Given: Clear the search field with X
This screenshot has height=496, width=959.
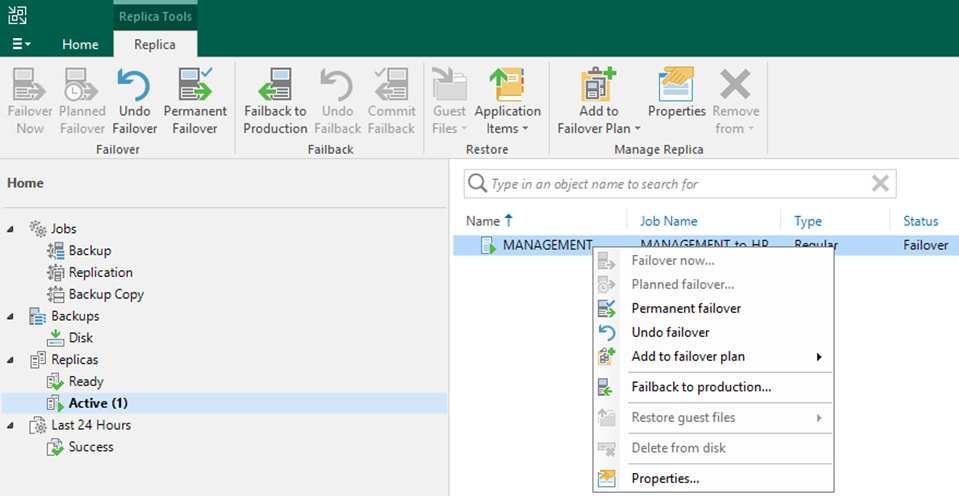Looking at the screenshot, I should coord(880,183).
